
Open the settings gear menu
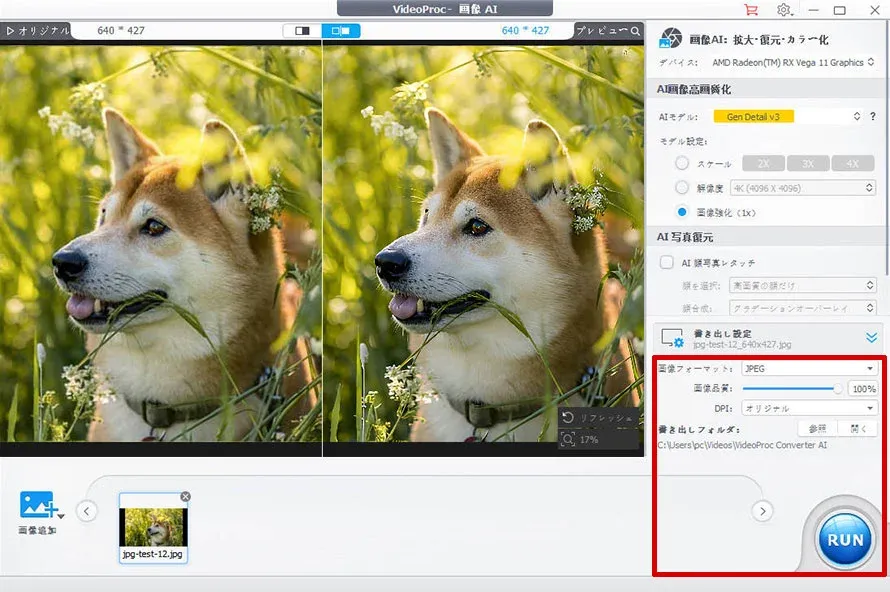coord(784,10)
